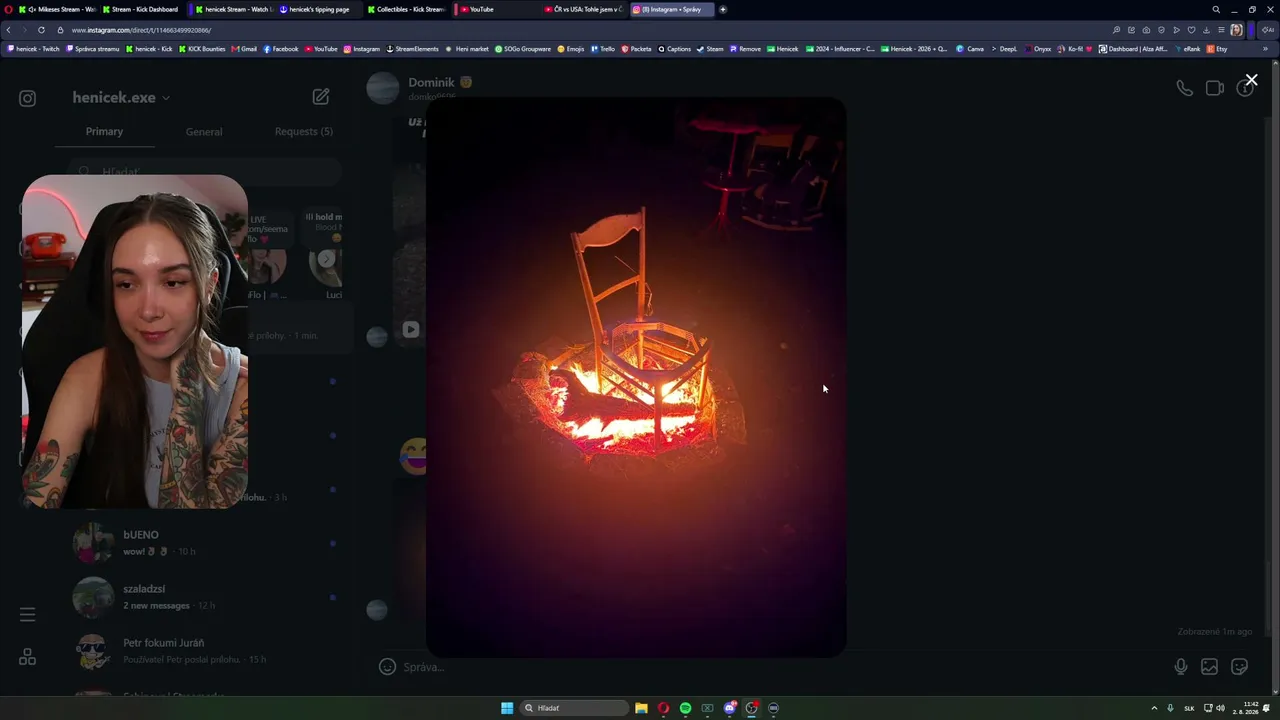Switch to henicek's tipping page tab

(318, 9)
